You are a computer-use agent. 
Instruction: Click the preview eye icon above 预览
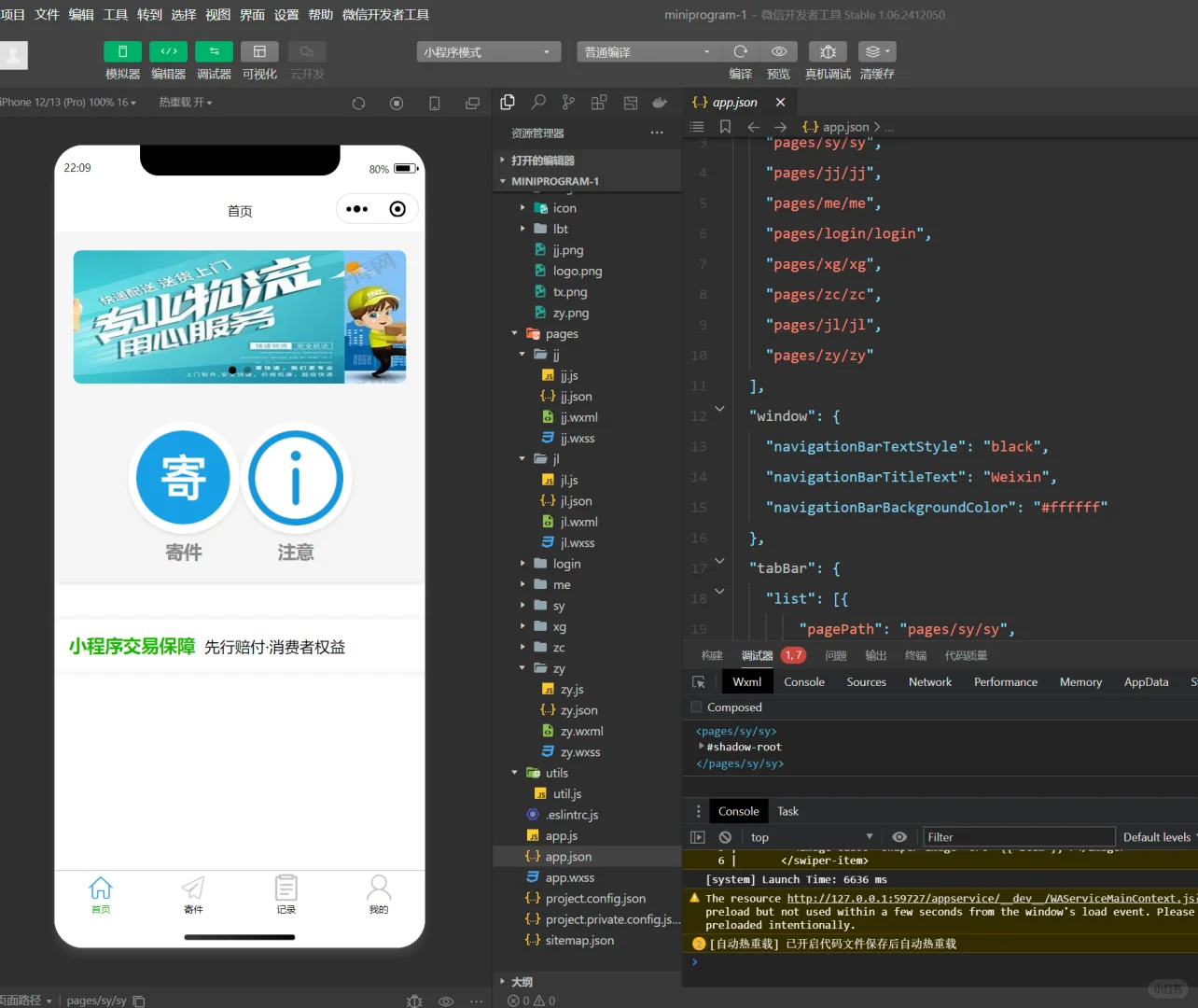(x=779, y=51)
